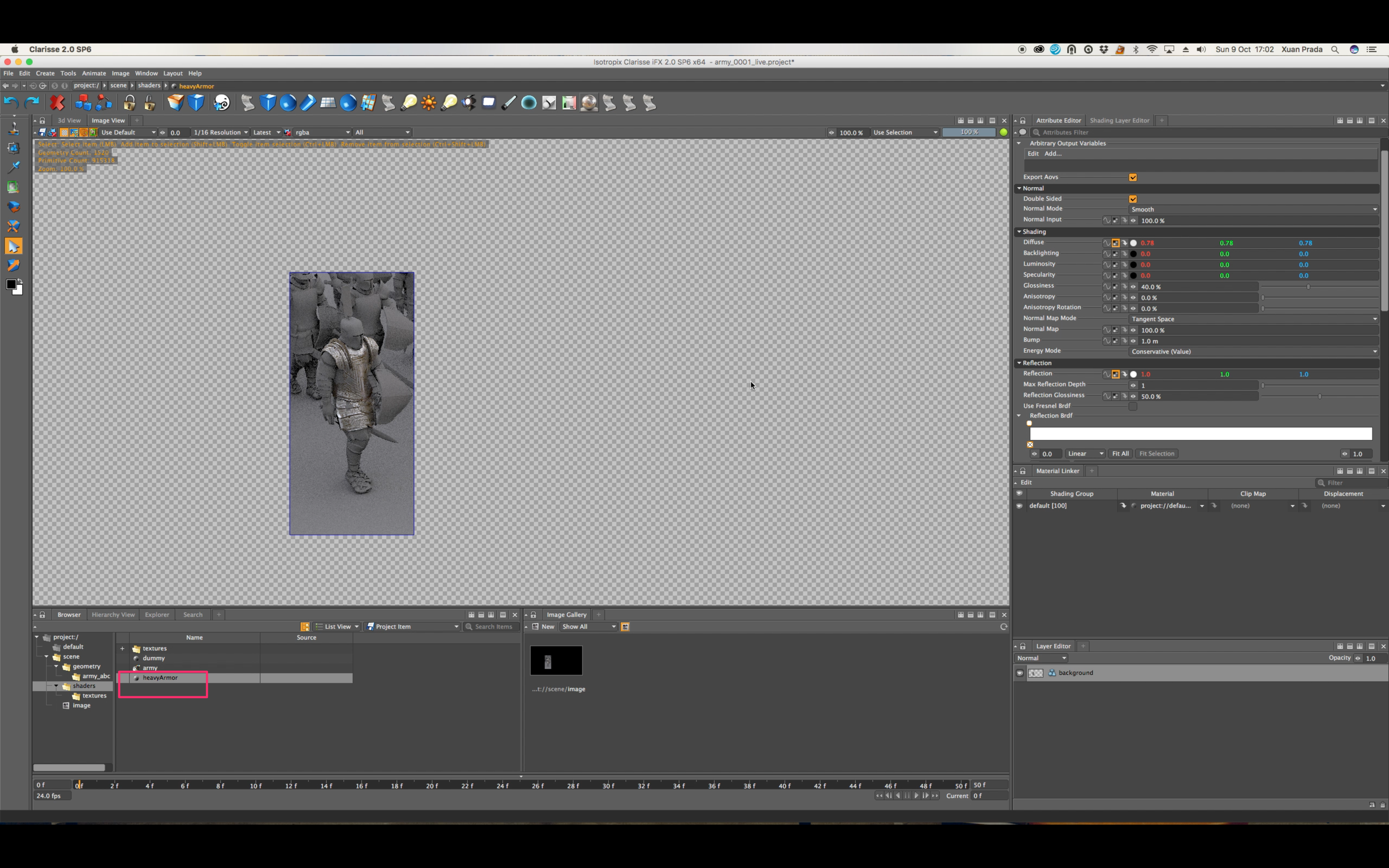Image resolution: width=1389 pixels, height=868 pixels.
Task: Enable the Use Fresnel Brdf checkbox
Action: (1133, 407)
